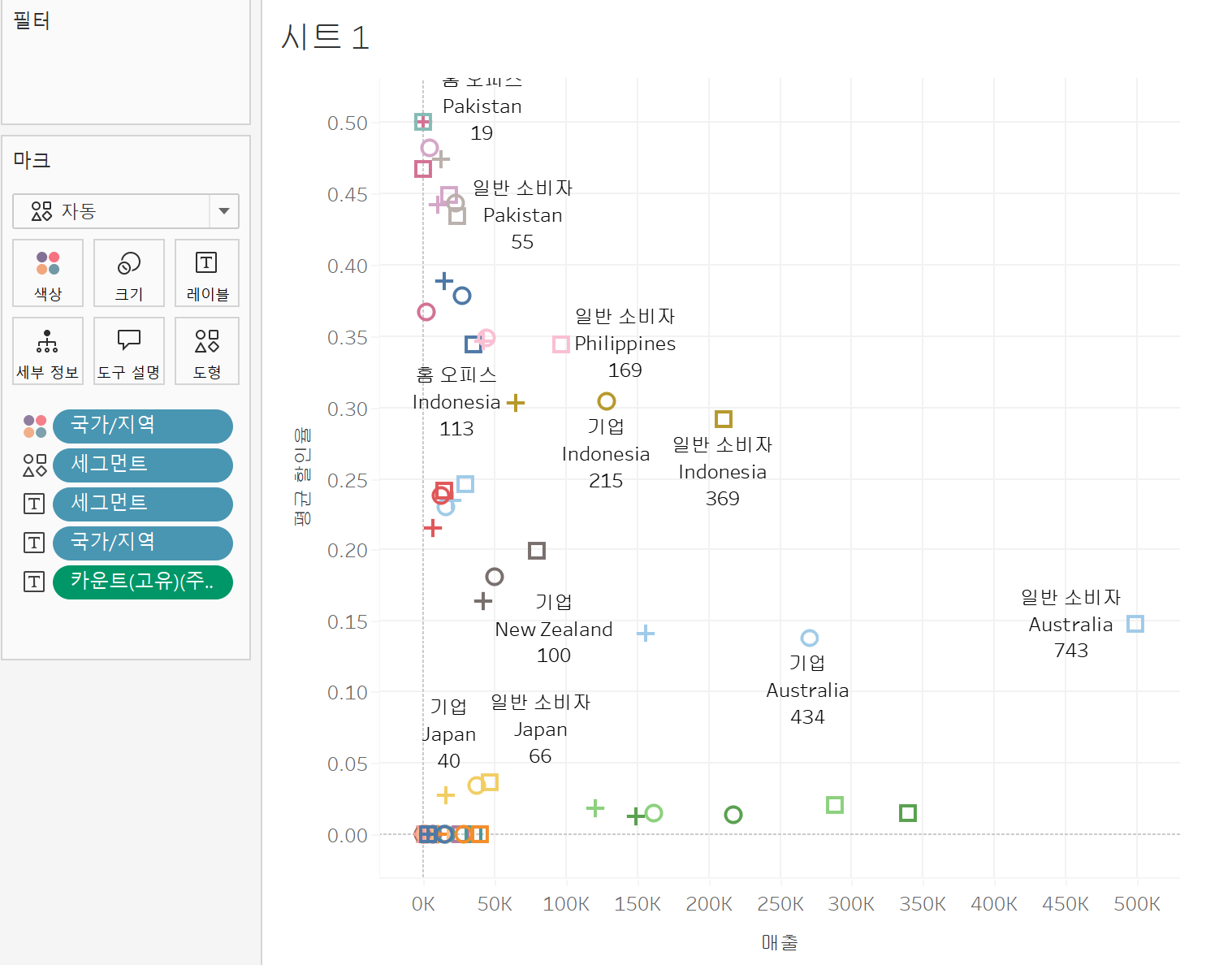Screen dimensions: 1232x965
Task: Click the 'Philippines' mark label
Action: tap(625, 344)
